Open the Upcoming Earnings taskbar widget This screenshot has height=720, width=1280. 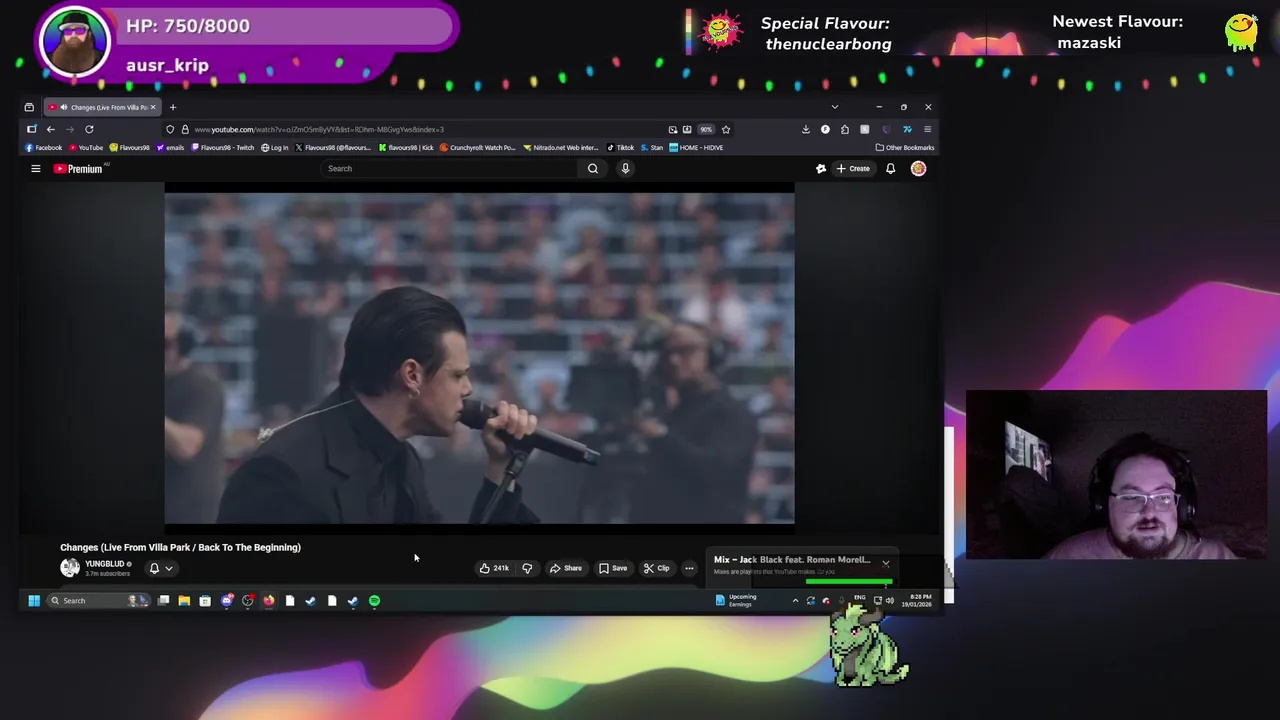coord(737,601)
